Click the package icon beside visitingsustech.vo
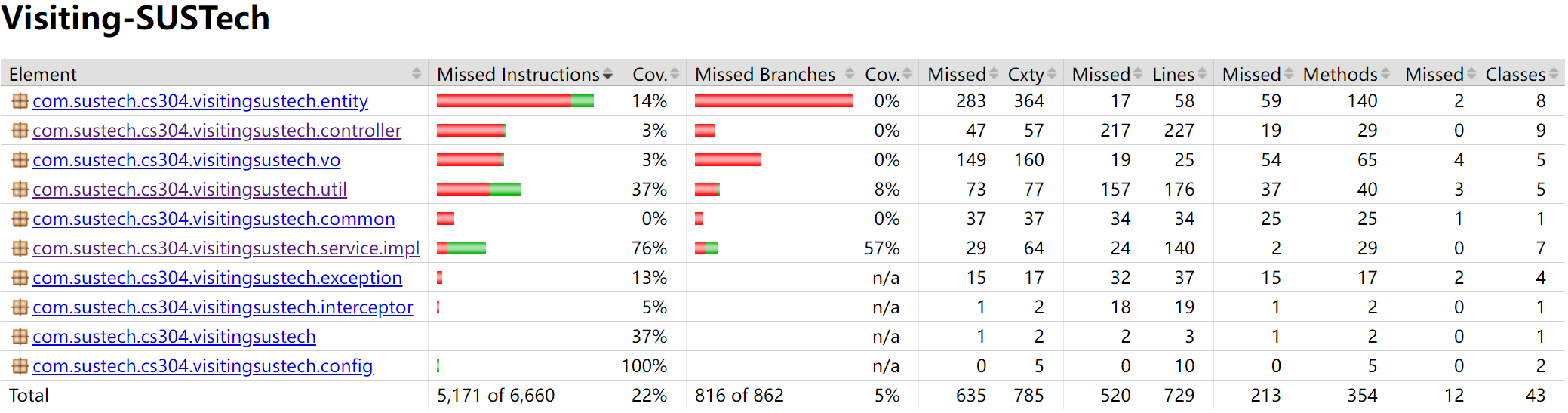The image size is (1568, 413). 20,160
